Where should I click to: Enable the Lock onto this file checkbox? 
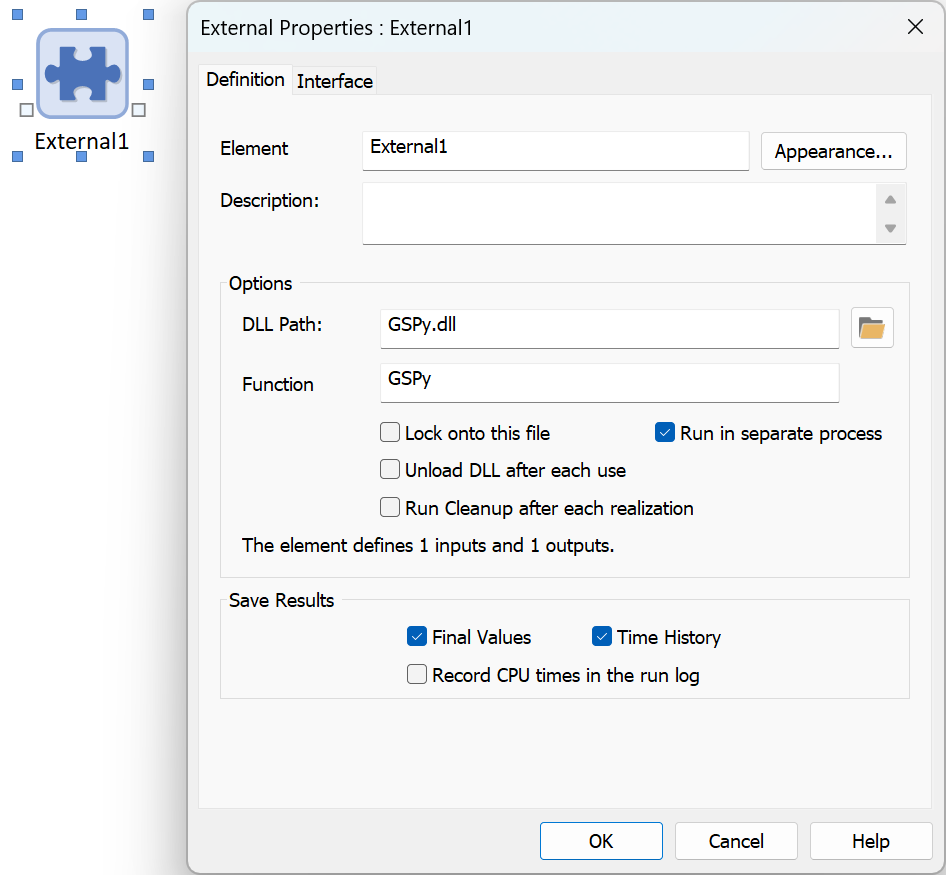(x=390, y=433)
